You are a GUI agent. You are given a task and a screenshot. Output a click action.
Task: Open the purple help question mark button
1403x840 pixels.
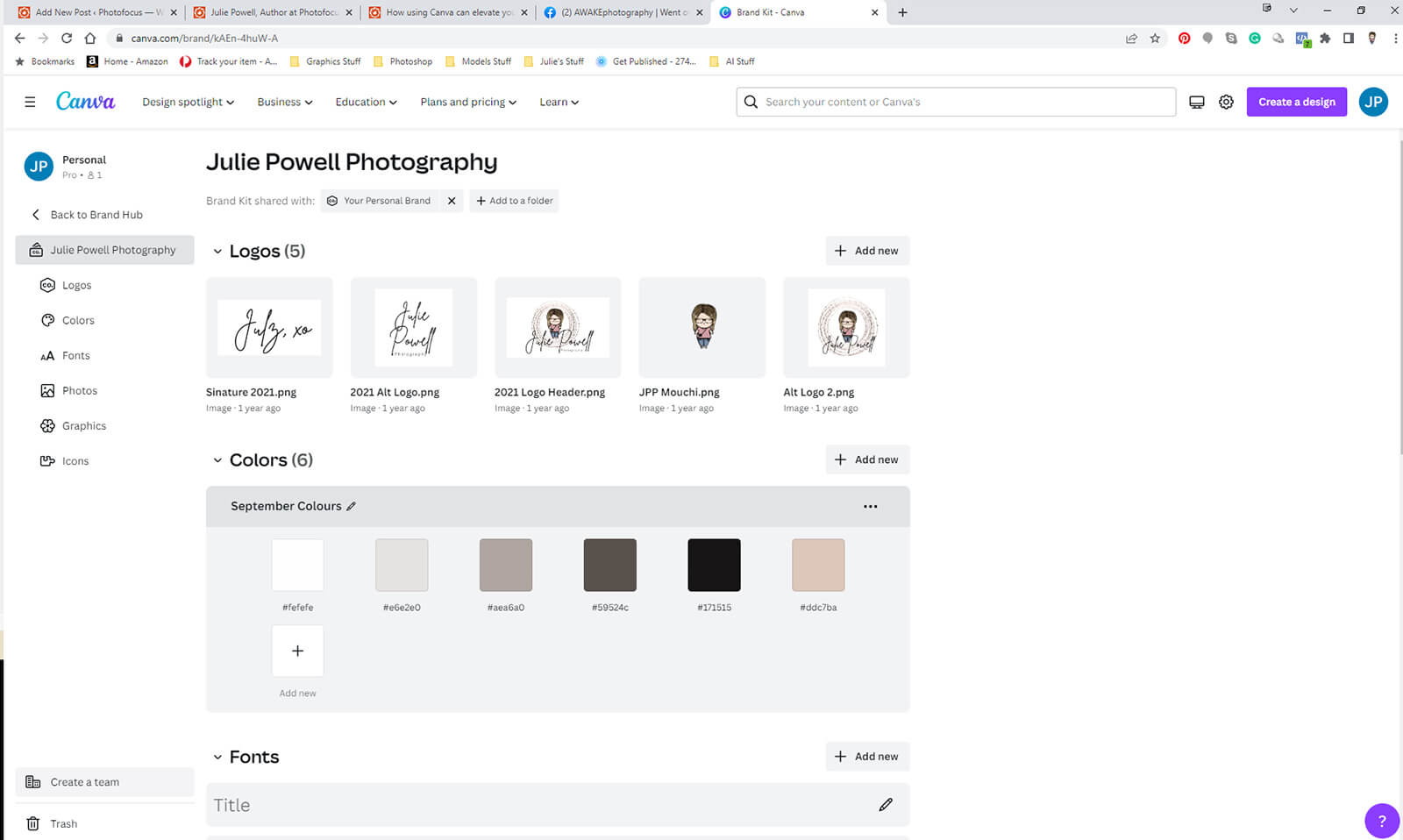point(1381,821)
